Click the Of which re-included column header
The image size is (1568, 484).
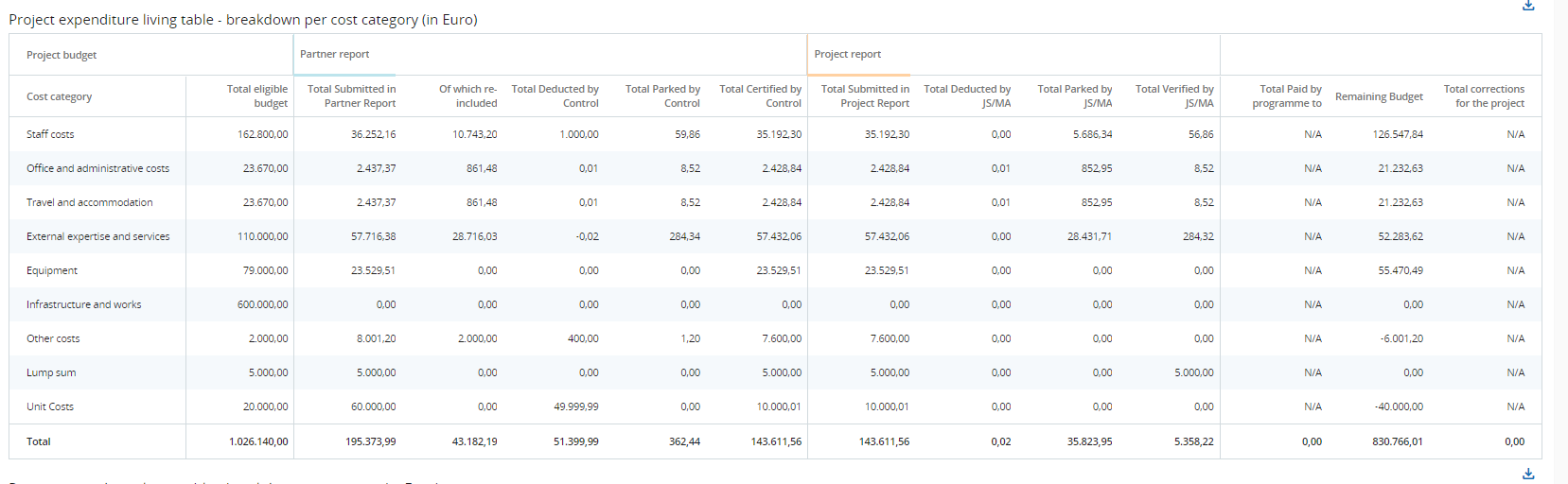coord(468,96)
